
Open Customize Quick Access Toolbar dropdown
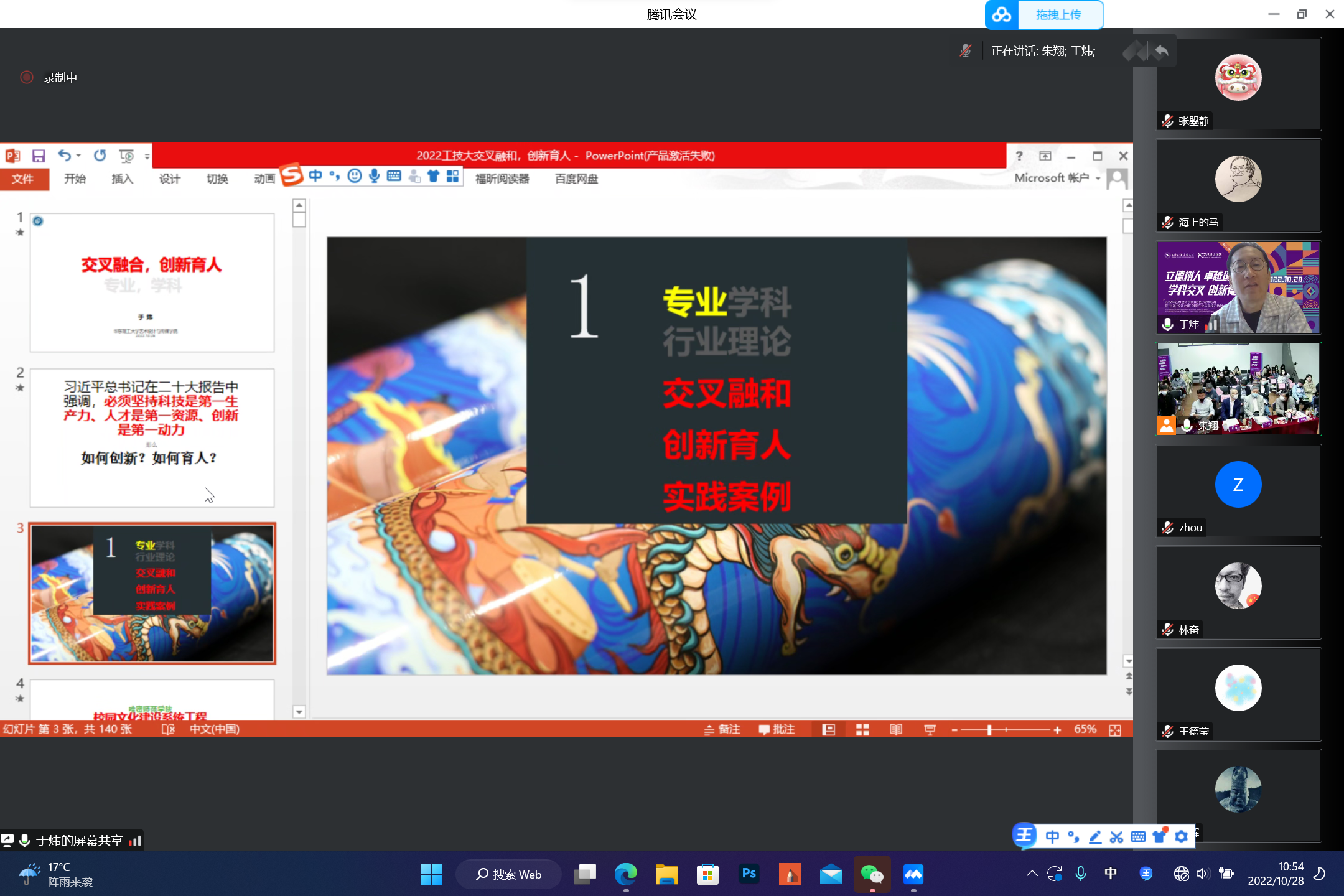click(147, 156)
